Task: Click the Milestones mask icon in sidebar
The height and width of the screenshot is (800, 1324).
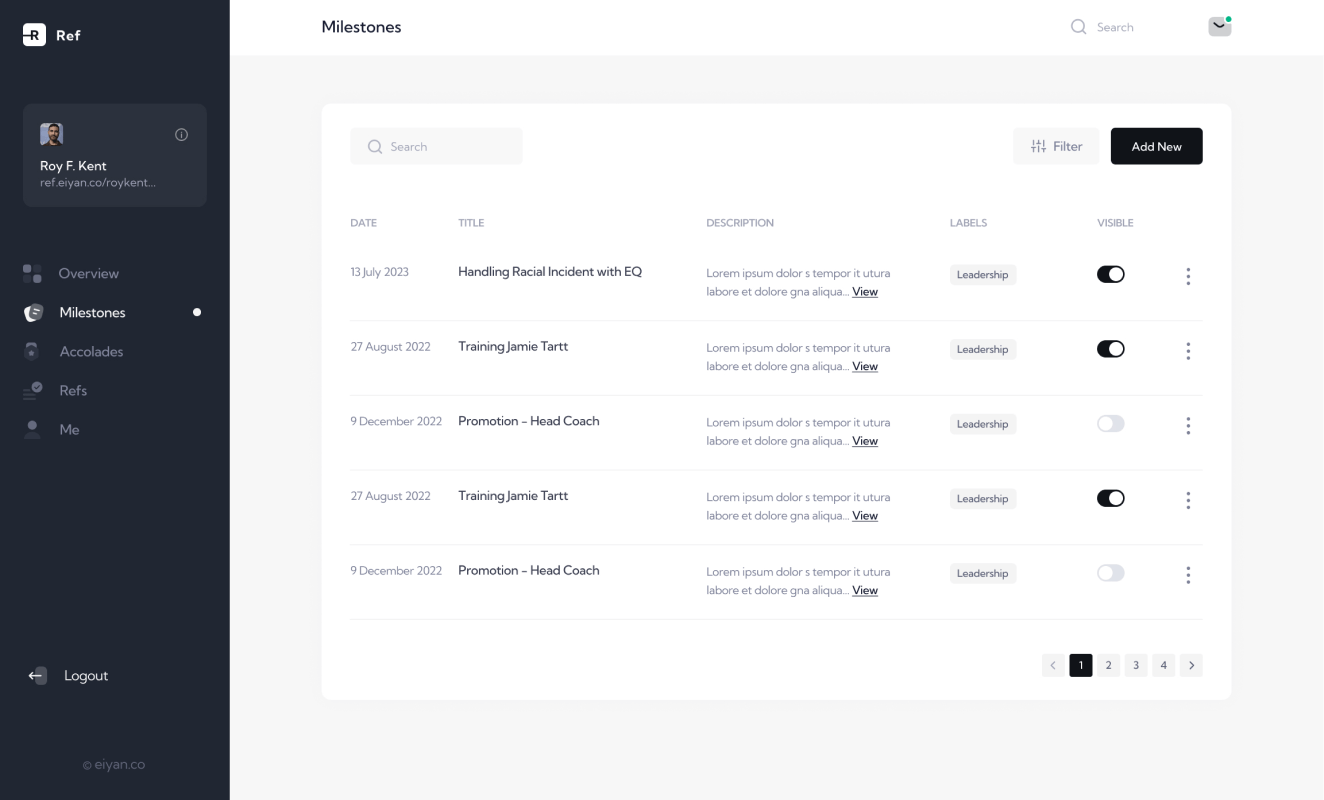Action: coord(31,312)
